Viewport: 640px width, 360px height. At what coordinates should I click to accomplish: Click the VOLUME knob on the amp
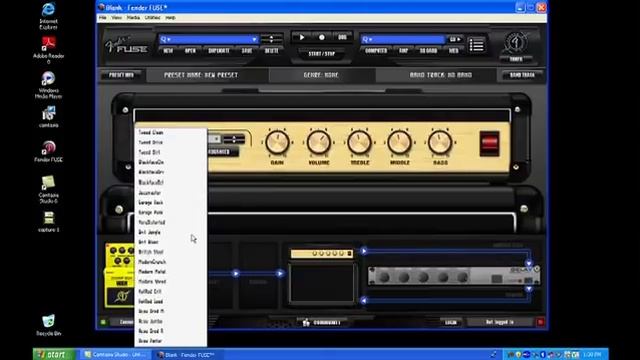coord(319,142)
